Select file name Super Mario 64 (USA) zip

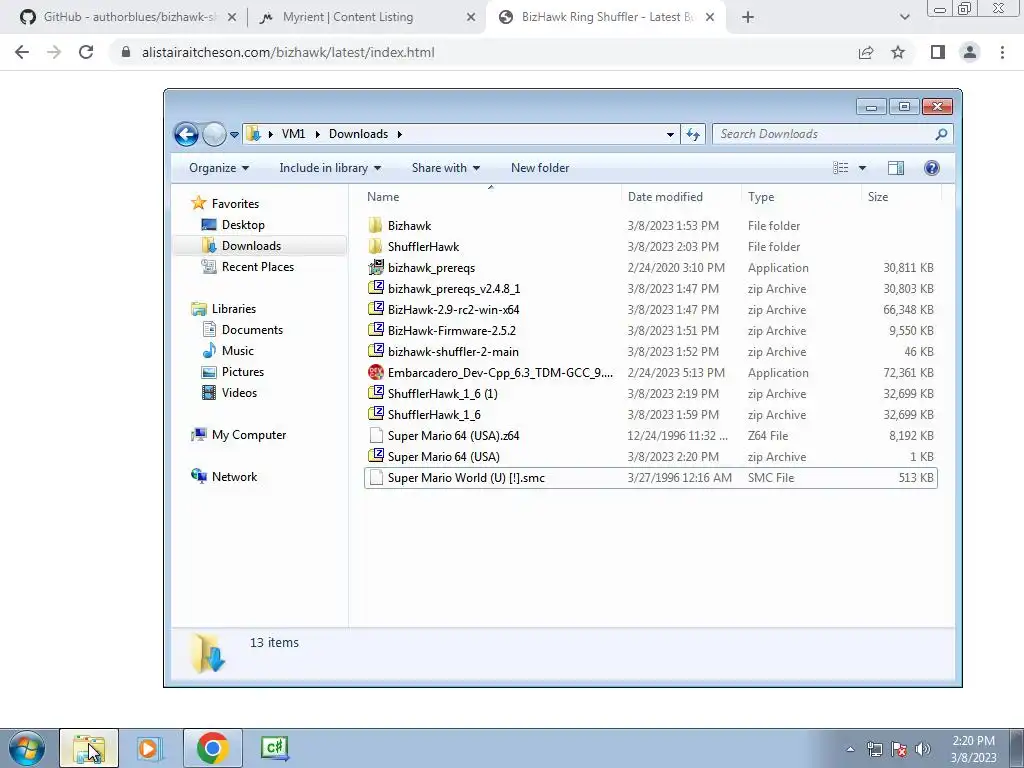[443, 456]
